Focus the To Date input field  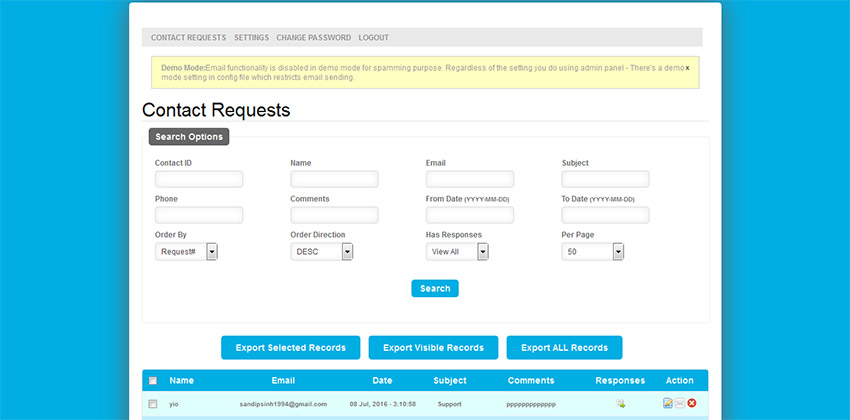tap(606, 215)
